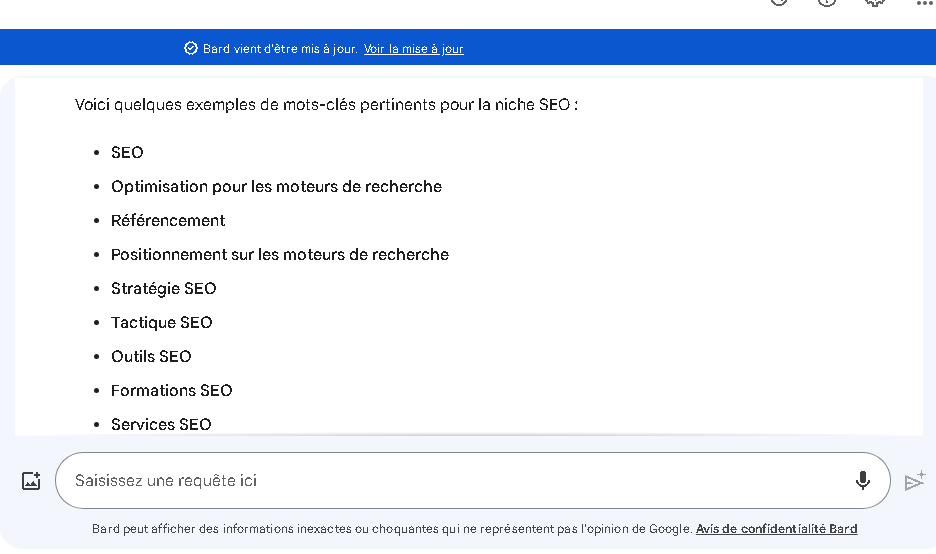Image resolution: width=936 pixels, height=554 pixels.
Task: Click the "Stratégie SEO" list item
Action: 163,289
